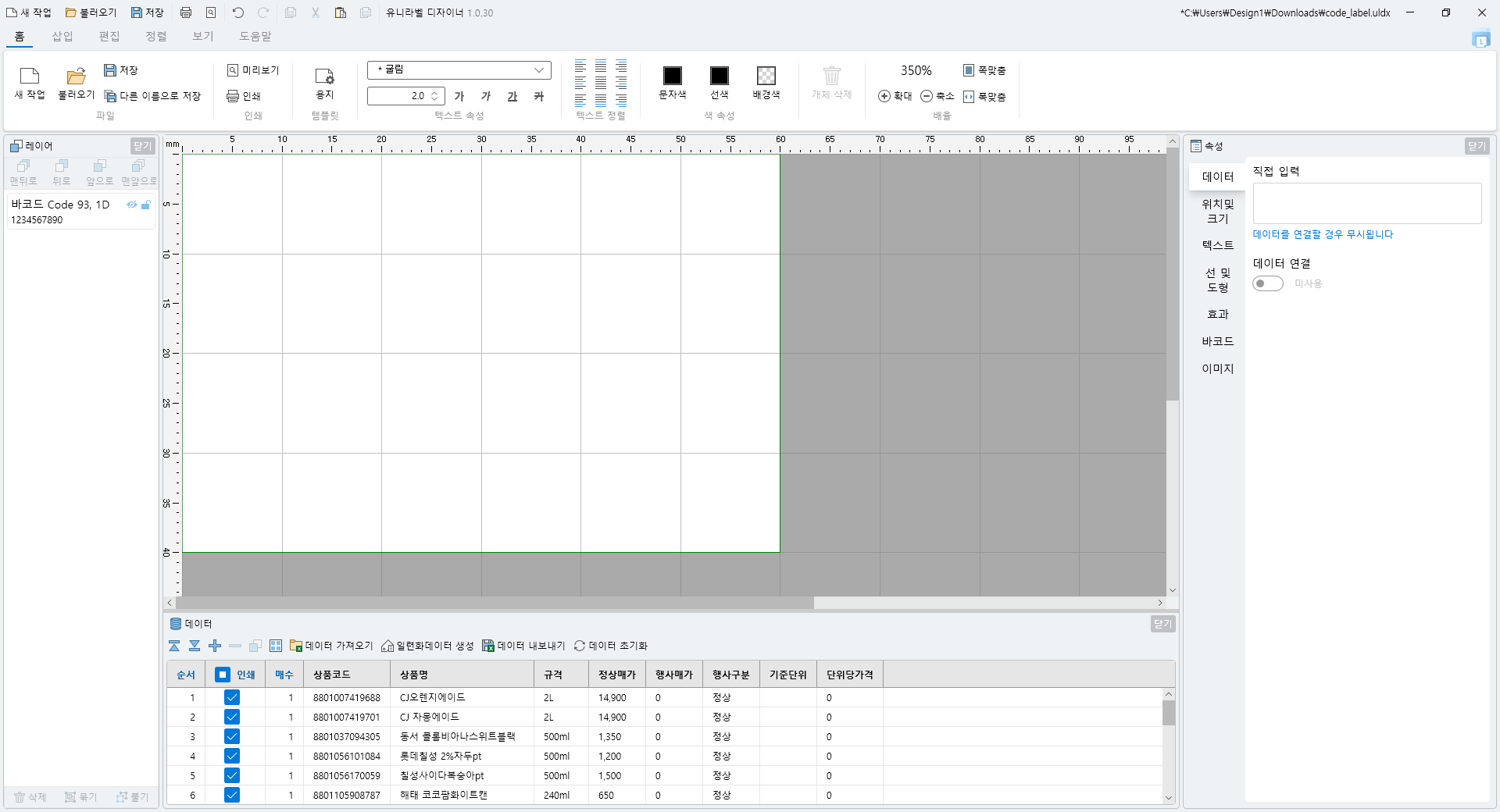Toggle visibility of the Code 93 barcode layer
1500x812 pixels.
pos(131,205)
